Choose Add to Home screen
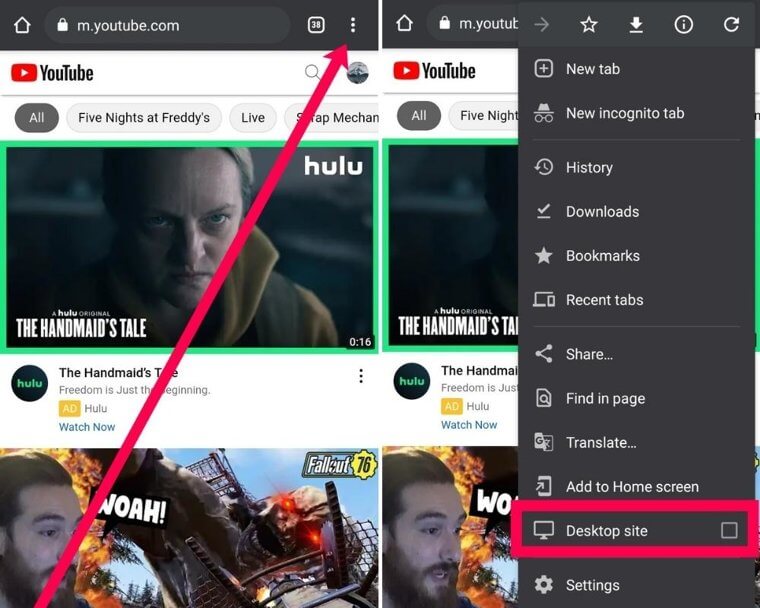Screen dimensions: 760x608 point(636,487)
